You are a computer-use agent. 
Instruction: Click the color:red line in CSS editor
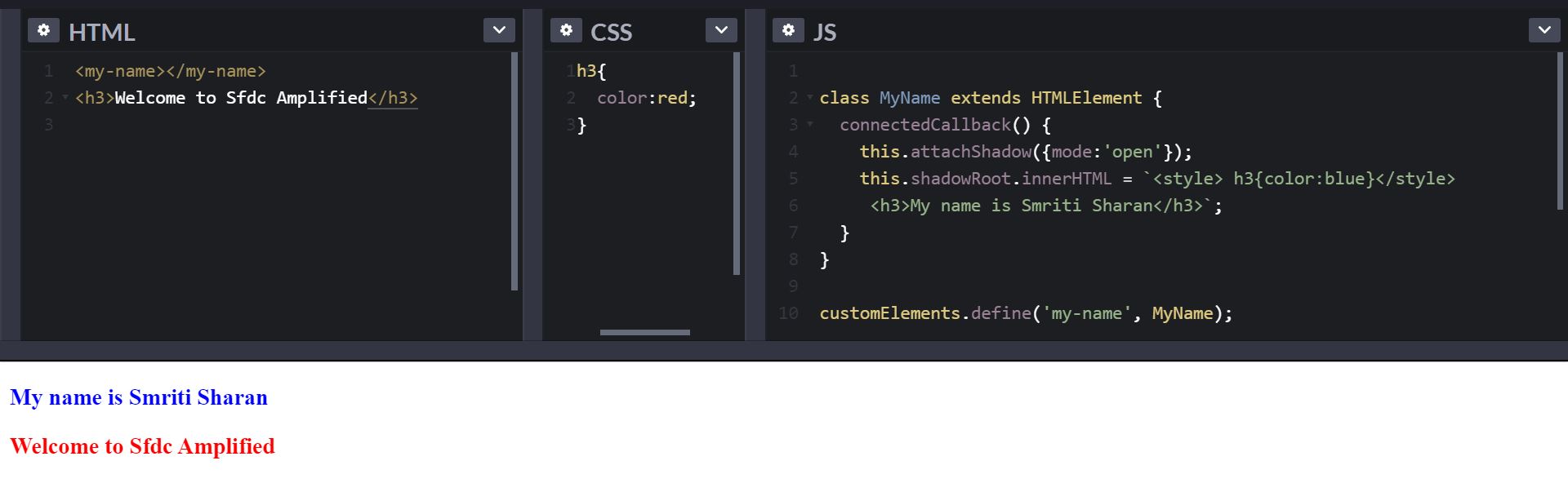pyautogui.click(x=646, y=98)
